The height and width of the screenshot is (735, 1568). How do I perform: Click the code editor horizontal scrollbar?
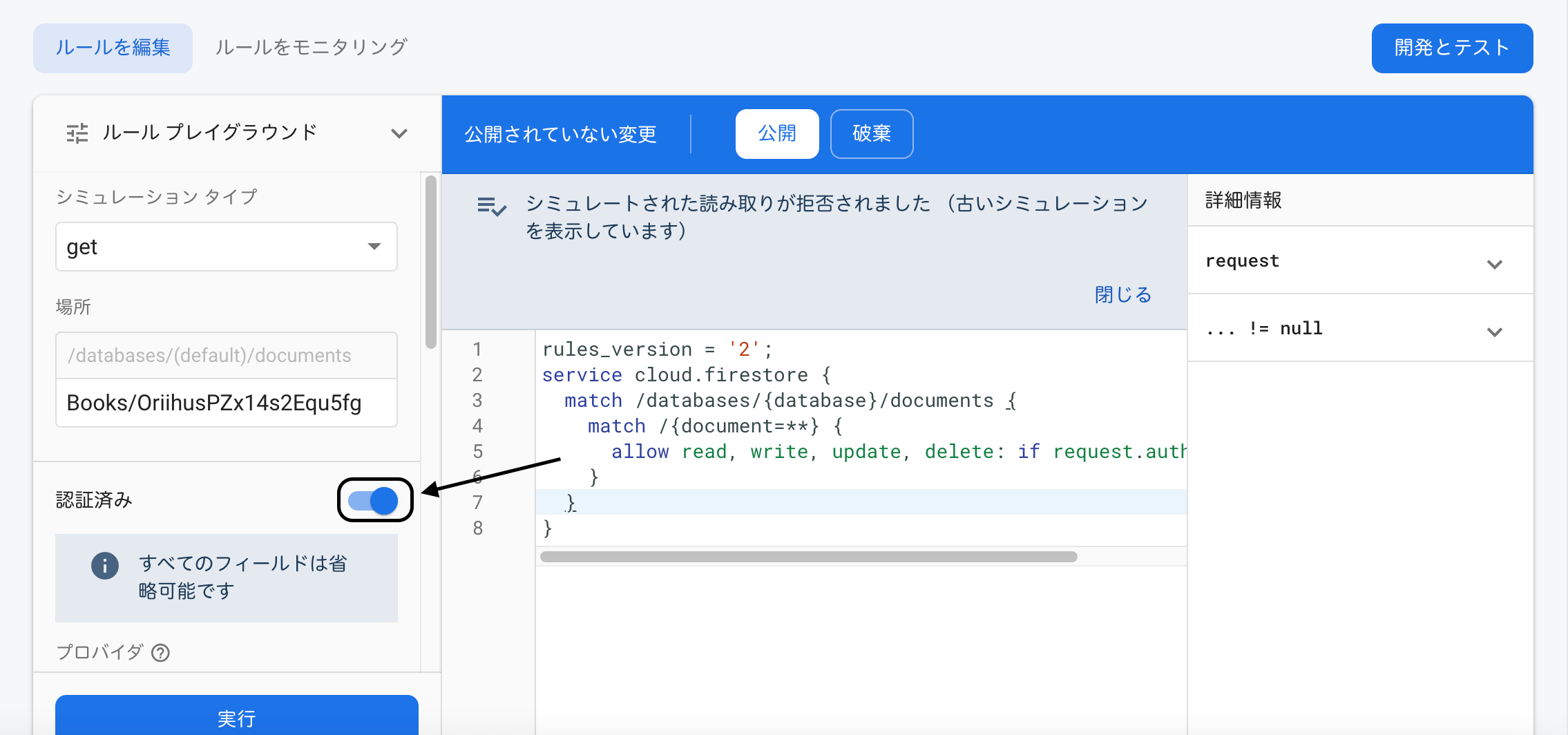point(808,557)
